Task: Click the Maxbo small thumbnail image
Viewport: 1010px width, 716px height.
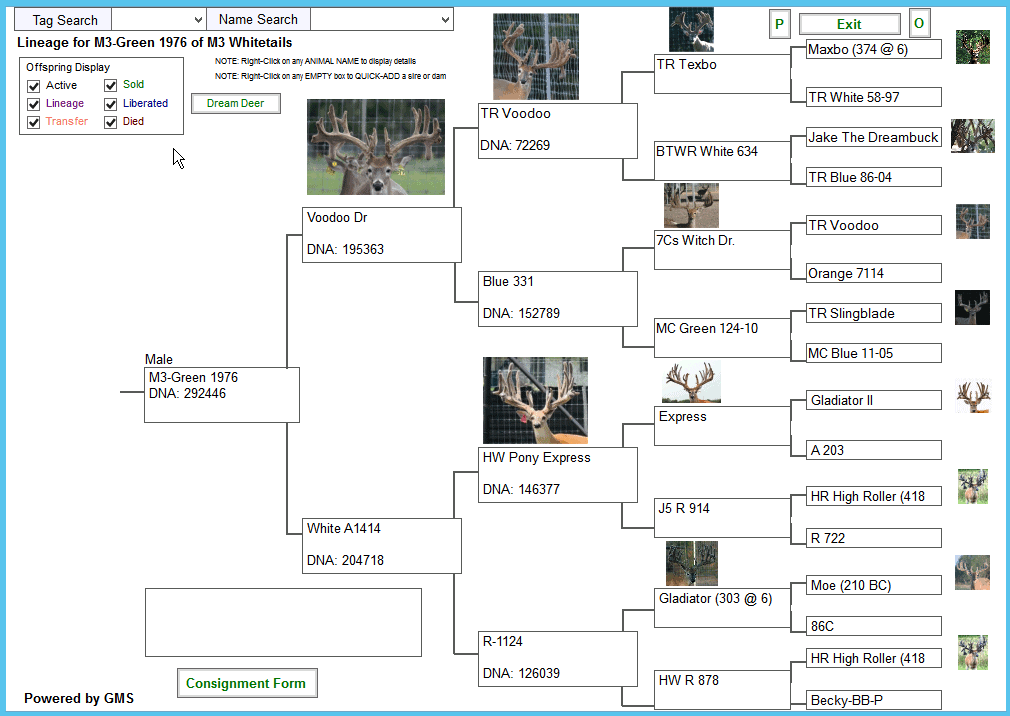Action: point(972,47)
